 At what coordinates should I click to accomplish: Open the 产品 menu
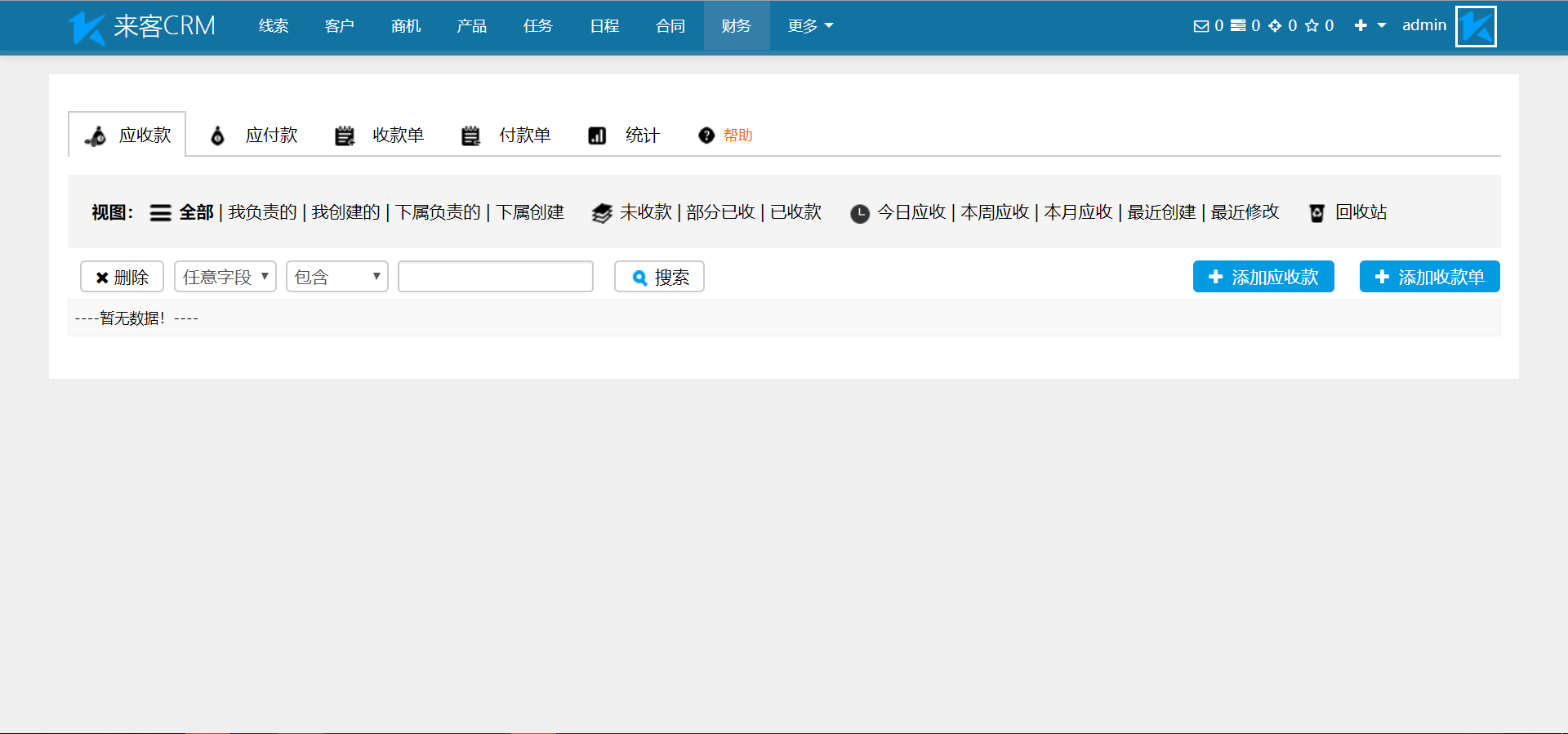tap(472, 25)
